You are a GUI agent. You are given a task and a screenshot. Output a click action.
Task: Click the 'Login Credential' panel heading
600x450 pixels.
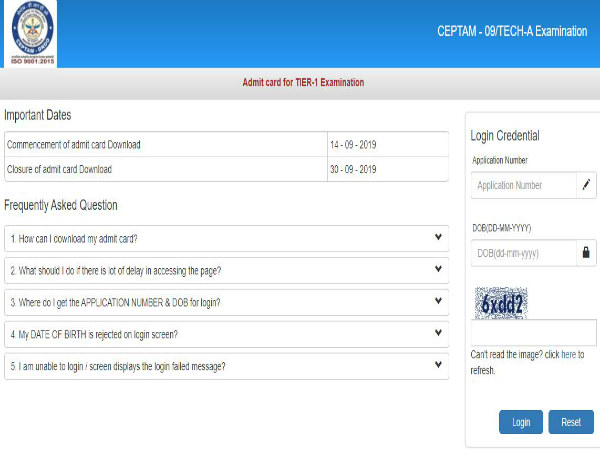point(505,136)
